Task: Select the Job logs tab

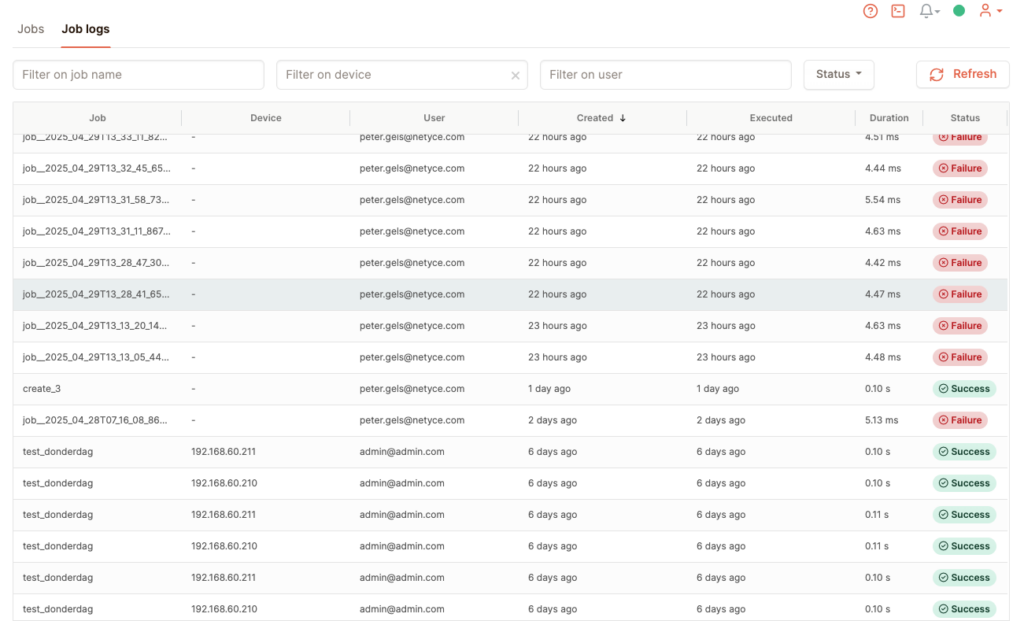Action: click(x=85, y=29)
